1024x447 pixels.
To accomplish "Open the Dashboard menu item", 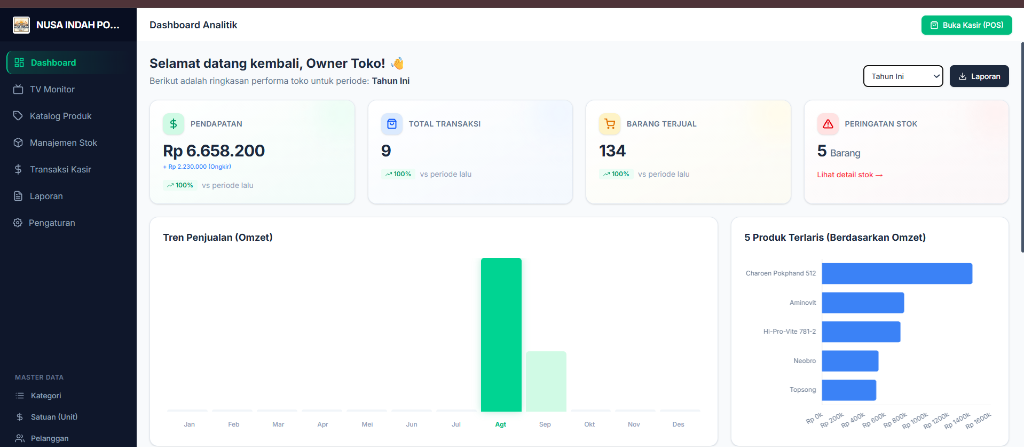I will (x=68, y=63).
